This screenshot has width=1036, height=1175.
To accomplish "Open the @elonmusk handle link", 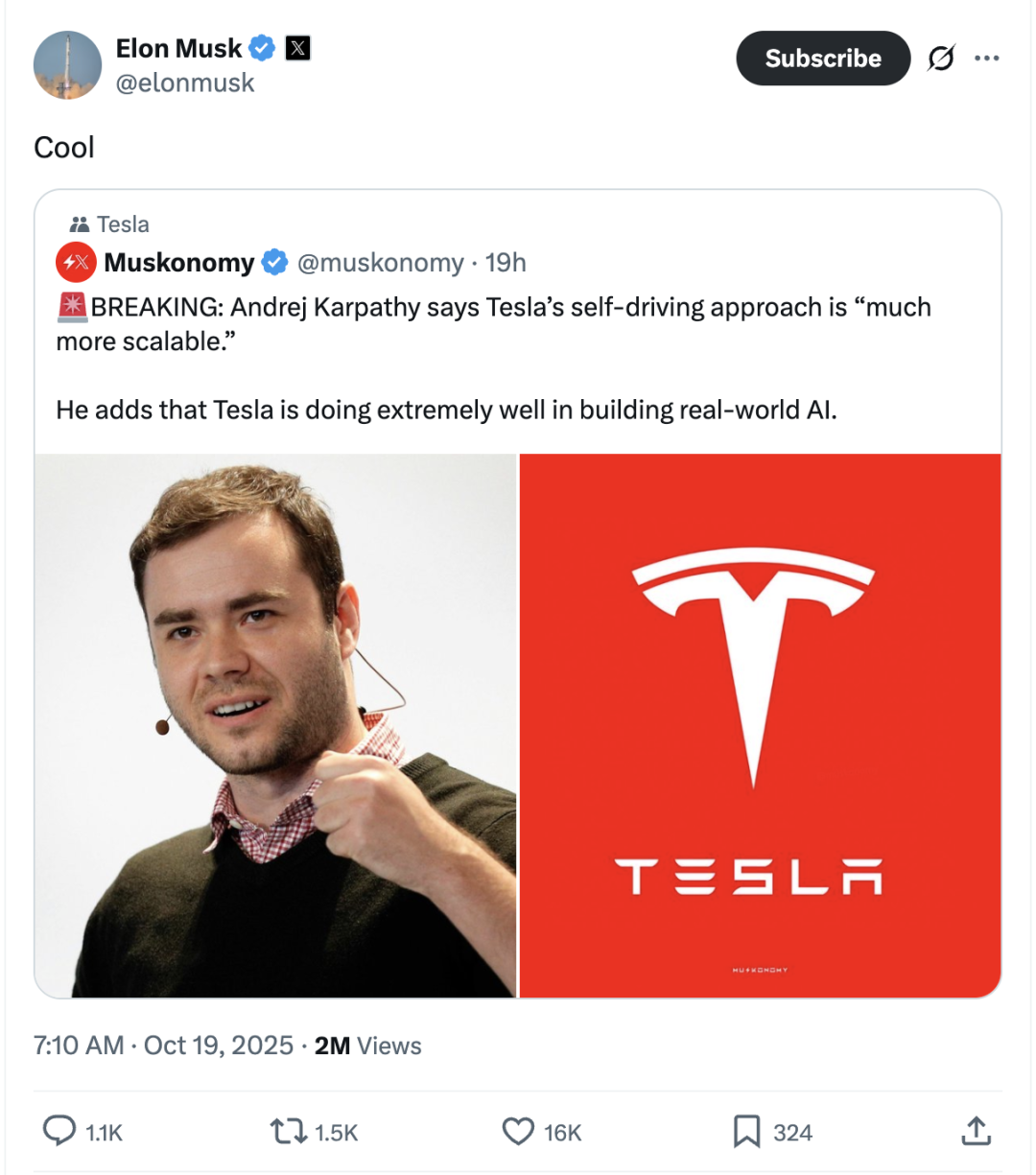I will point(185,83).
